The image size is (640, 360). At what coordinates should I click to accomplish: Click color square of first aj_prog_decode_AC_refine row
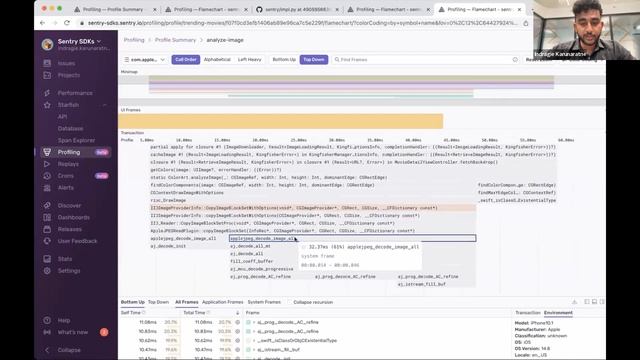248,322
